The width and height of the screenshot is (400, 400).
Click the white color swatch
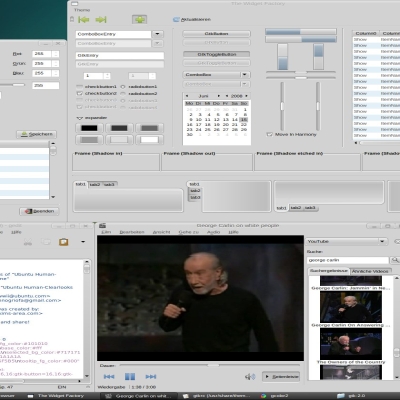pos(149,139)
